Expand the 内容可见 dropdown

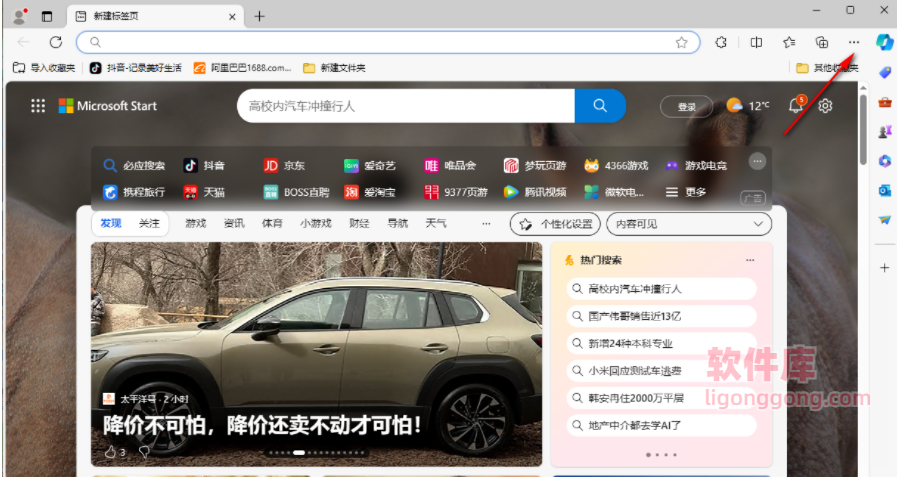(689, 224)
